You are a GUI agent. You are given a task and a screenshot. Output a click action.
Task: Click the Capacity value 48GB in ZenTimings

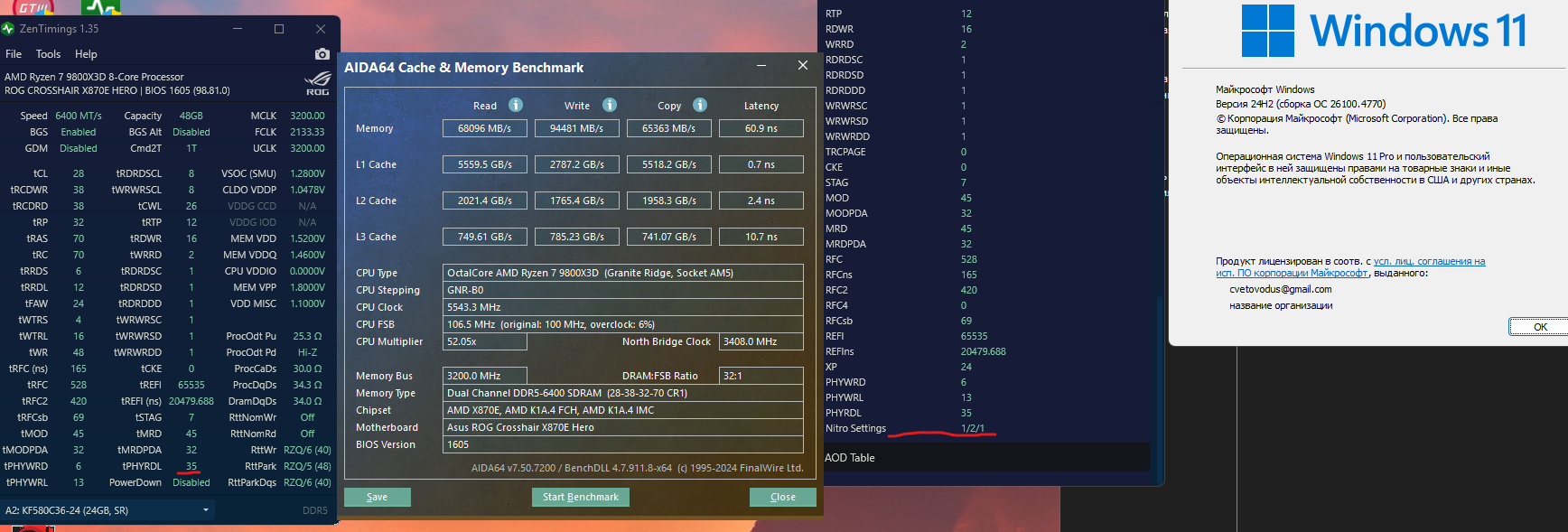point(191,116)
